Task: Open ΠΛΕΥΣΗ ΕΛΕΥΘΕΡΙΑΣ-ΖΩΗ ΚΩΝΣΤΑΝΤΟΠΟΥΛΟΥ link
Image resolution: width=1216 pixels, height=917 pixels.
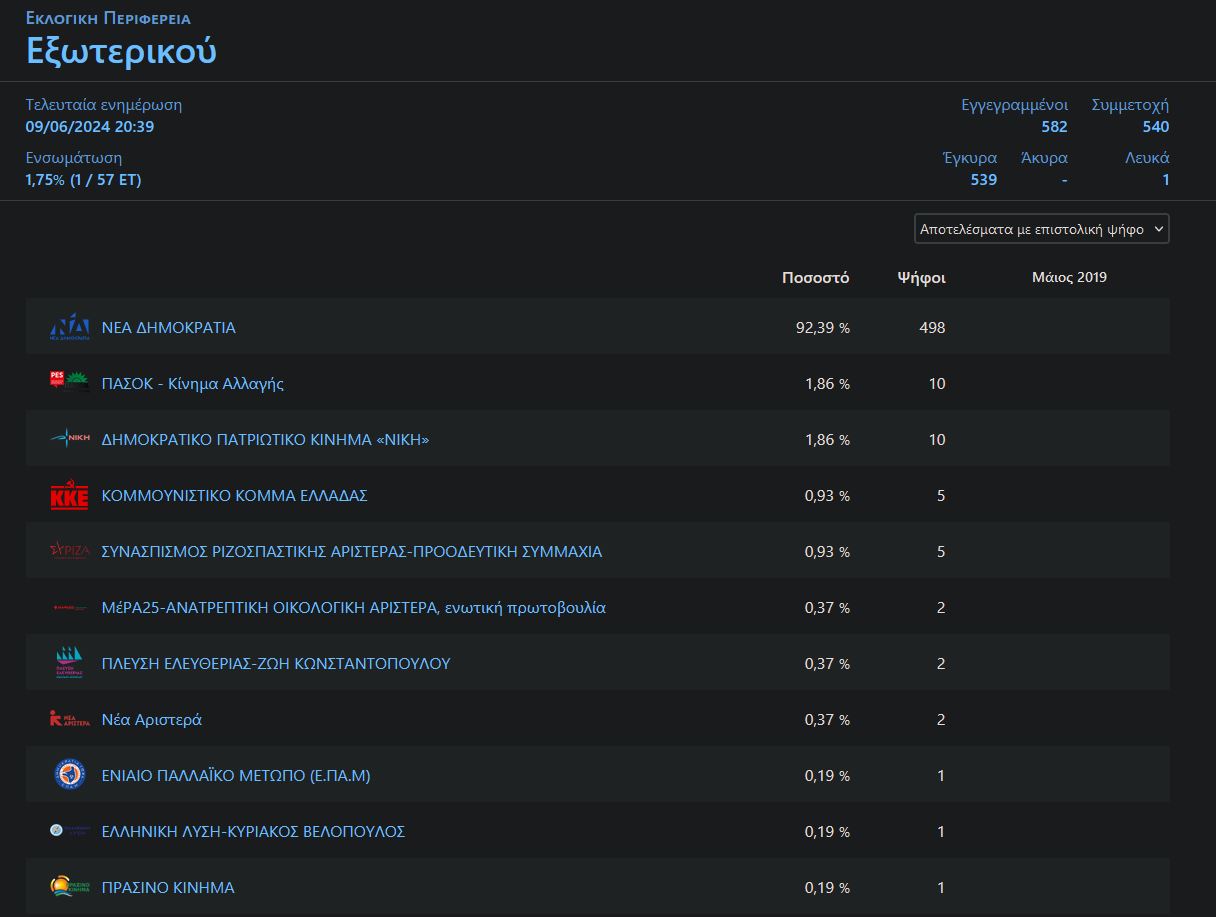Action: (276, 664)
